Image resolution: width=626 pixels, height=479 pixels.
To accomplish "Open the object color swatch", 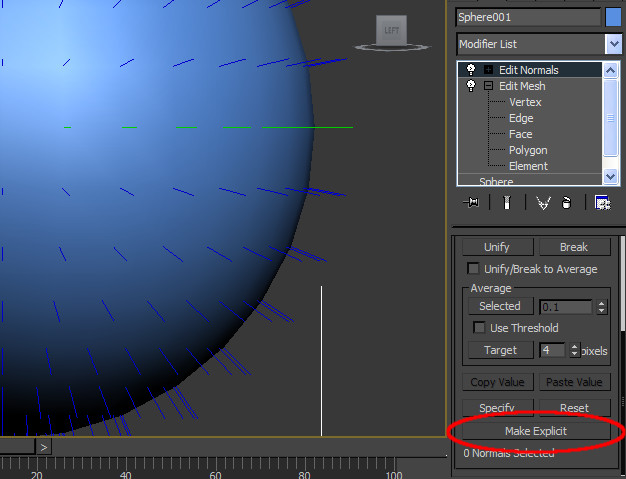I will 613,17.
